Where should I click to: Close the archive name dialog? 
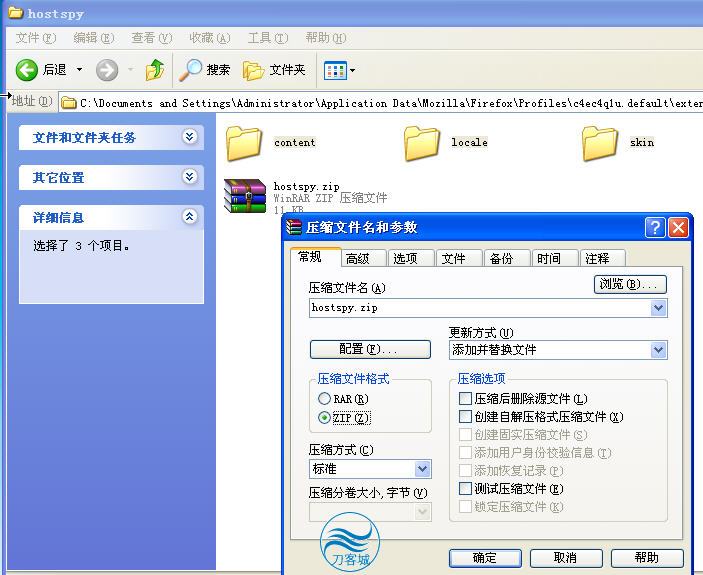coord(678,228)
